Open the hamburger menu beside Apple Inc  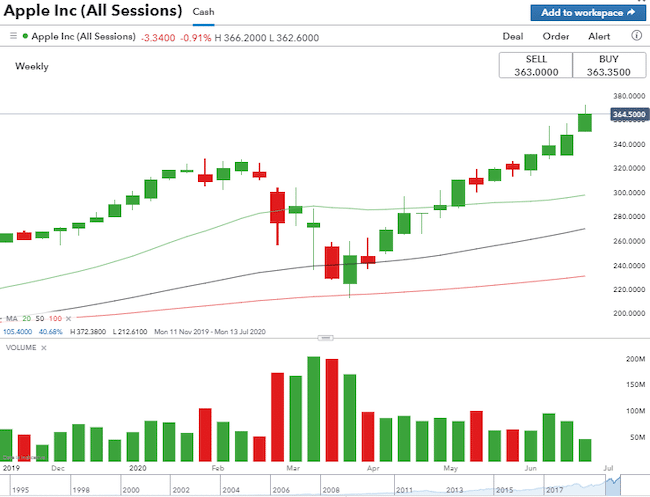(13, 36)
